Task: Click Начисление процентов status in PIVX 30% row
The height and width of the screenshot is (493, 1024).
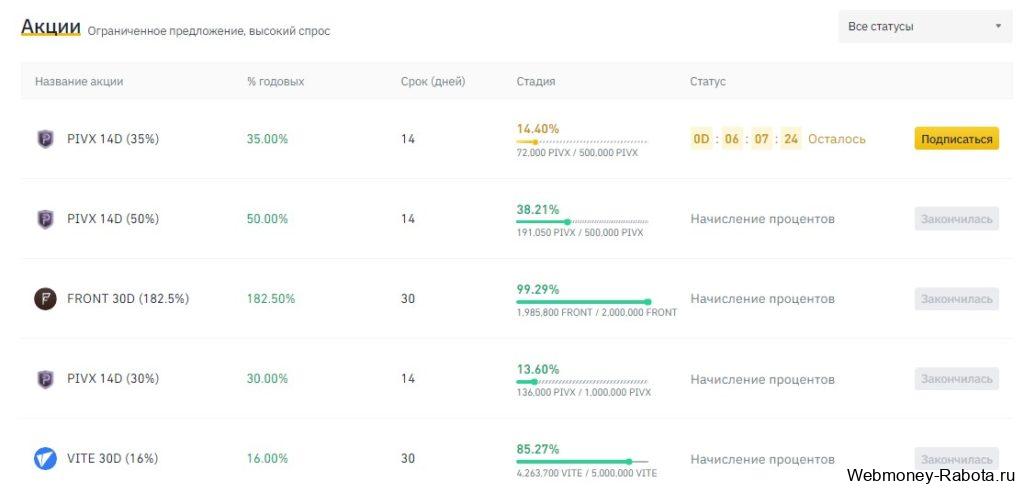Action: pyautogui.click(x=762, y=379)
